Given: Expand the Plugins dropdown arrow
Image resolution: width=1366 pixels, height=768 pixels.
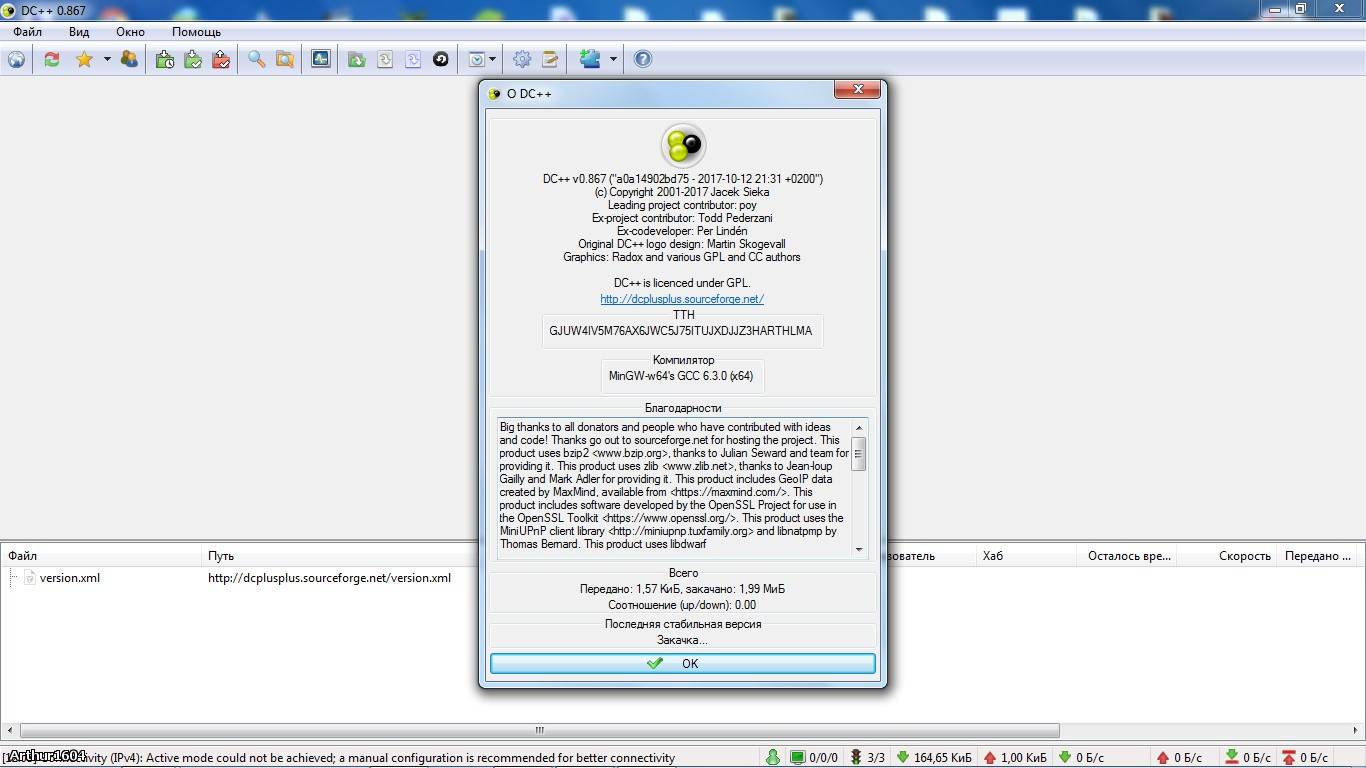Looking at the screenshot, I should 613,60.
